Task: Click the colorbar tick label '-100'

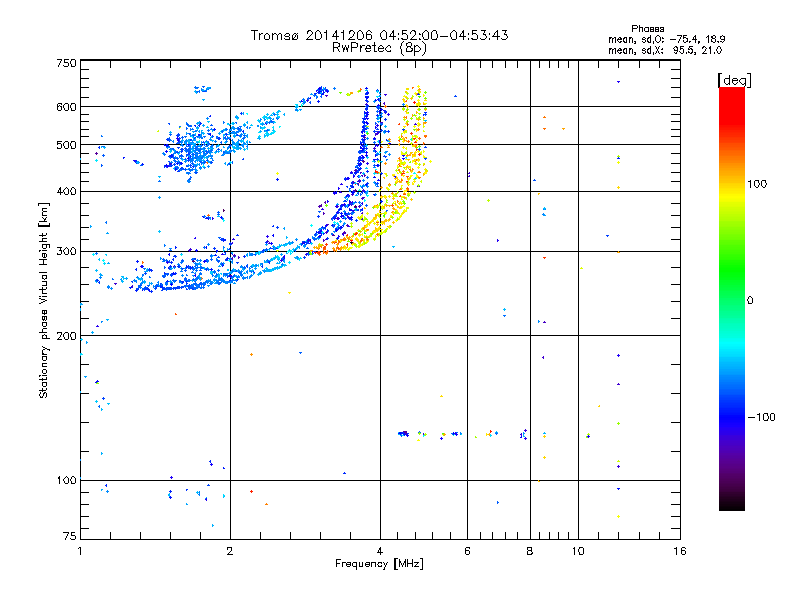Action: (761, 417)
